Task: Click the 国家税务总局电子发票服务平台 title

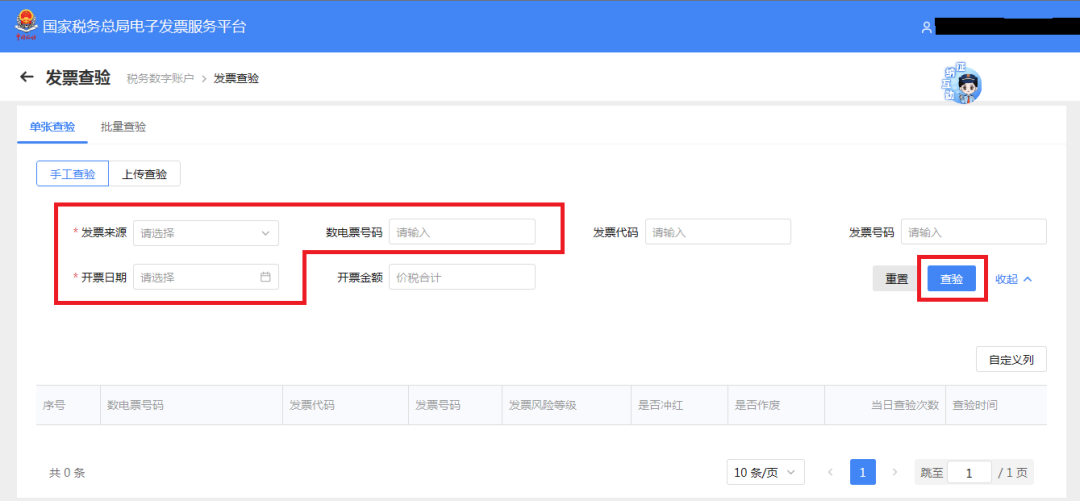Action: [144, 27]
